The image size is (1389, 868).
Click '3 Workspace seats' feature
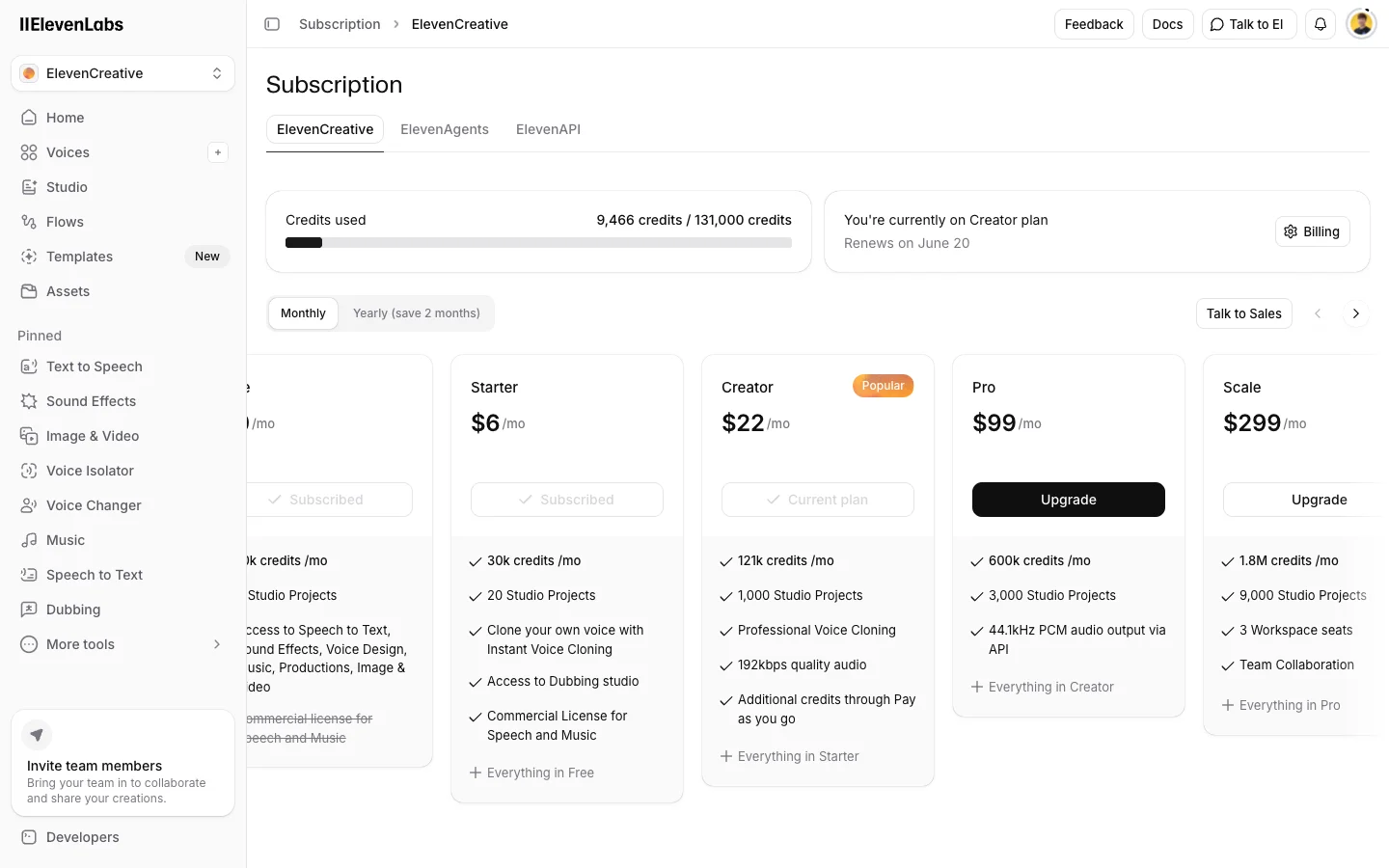click(1296, 630)
